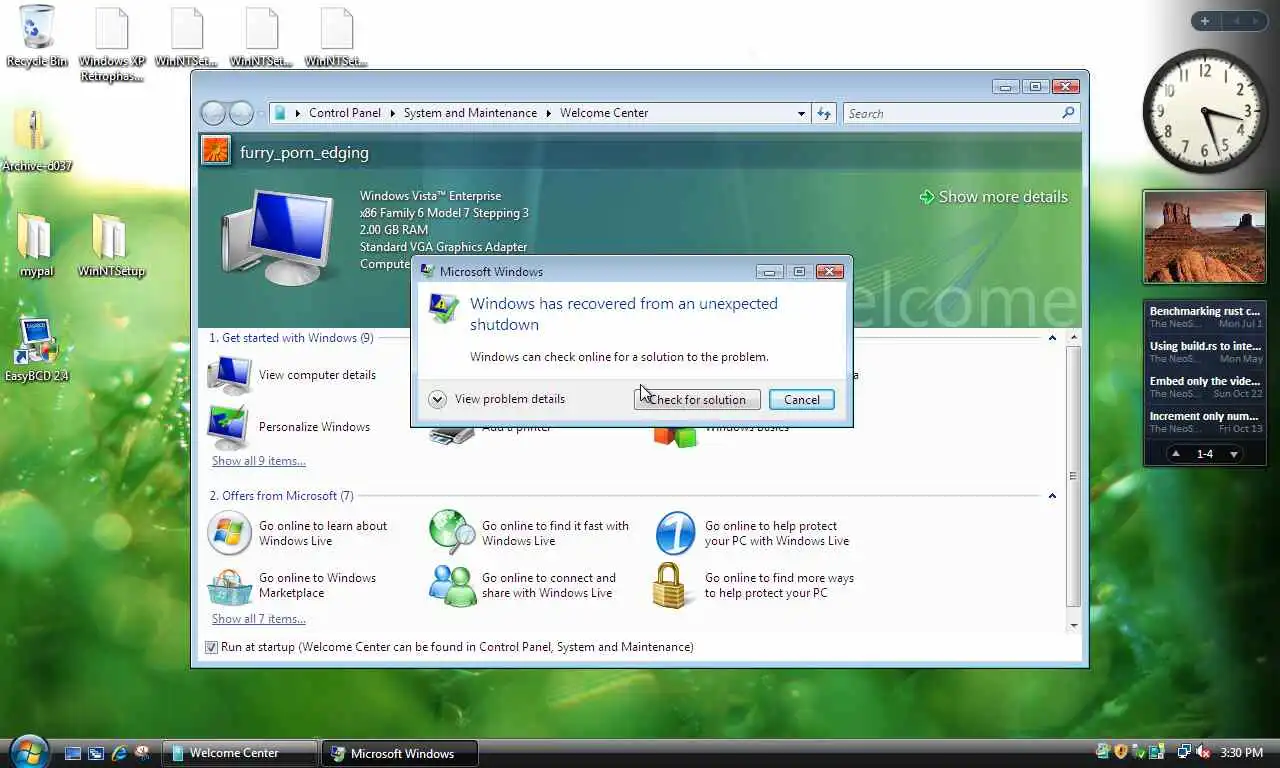Click the security shield tray icon
Image resolution: width=1280 pixels, height=768 pixels.
coord(1121,752)
